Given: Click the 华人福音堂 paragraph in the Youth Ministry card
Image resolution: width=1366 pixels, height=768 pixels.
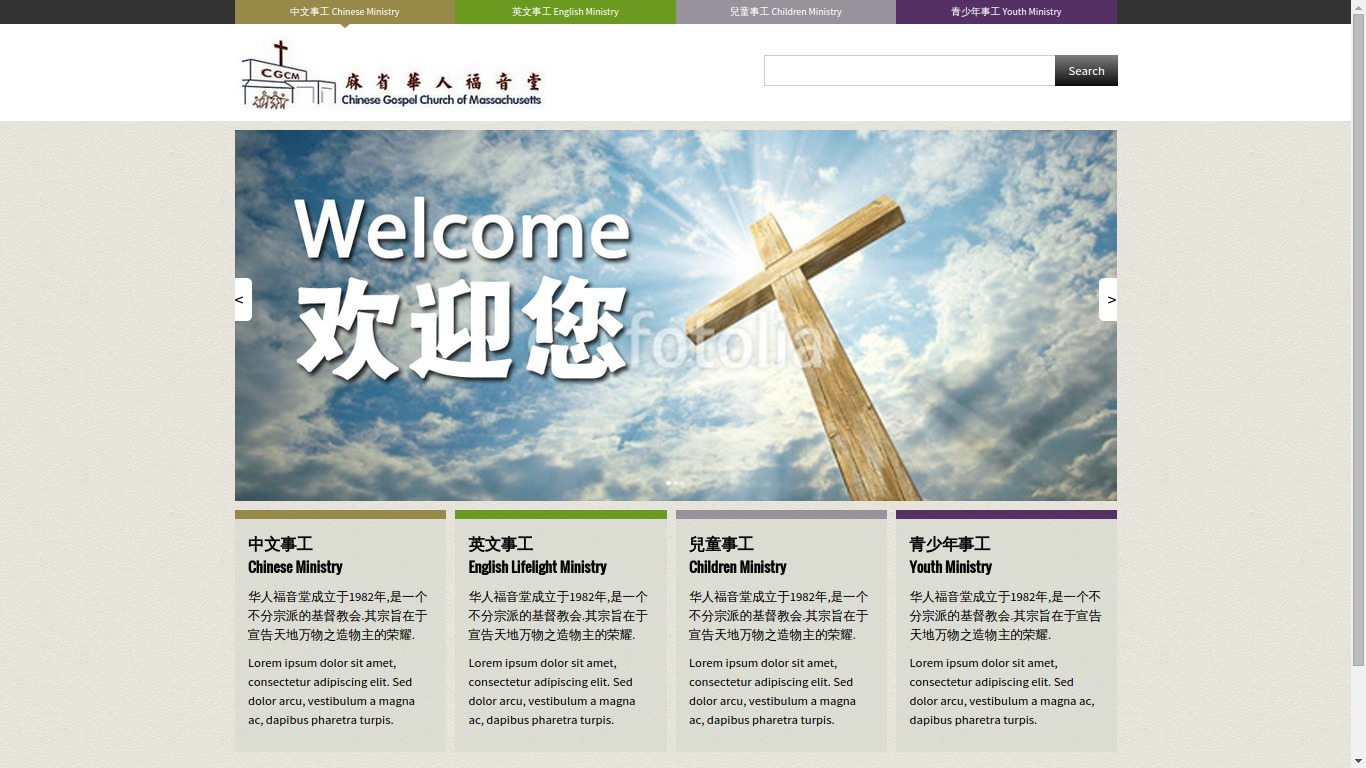Looking at the screenshot, I should point(1005,615).
